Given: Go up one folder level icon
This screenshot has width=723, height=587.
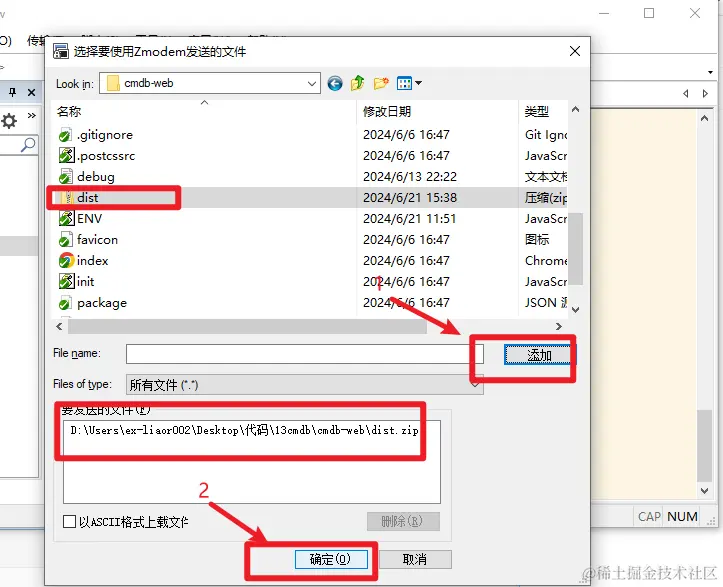Looking at the screenshot, I should [357, 83].
